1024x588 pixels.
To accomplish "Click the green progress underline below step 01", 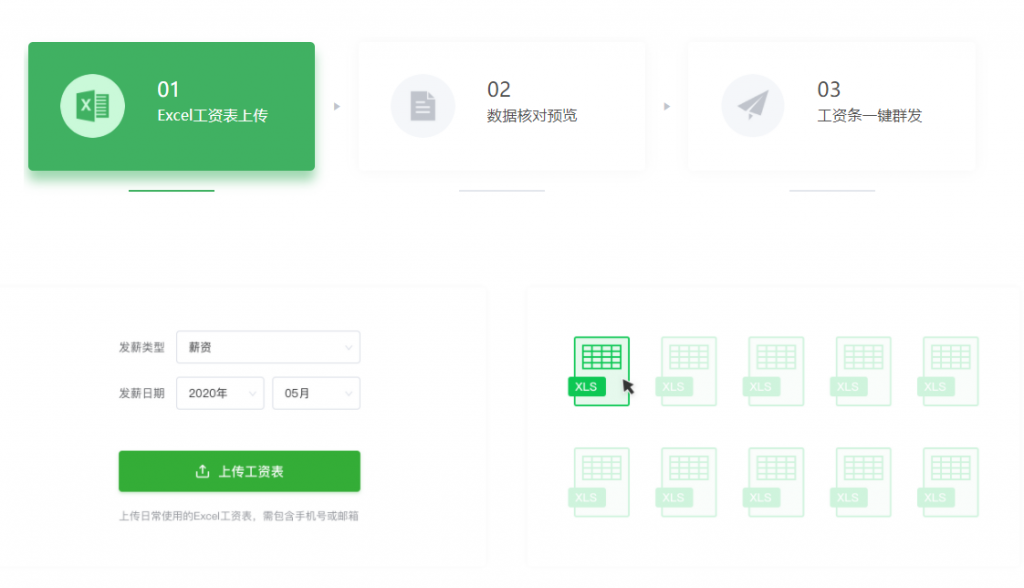I will click(171, 190).
